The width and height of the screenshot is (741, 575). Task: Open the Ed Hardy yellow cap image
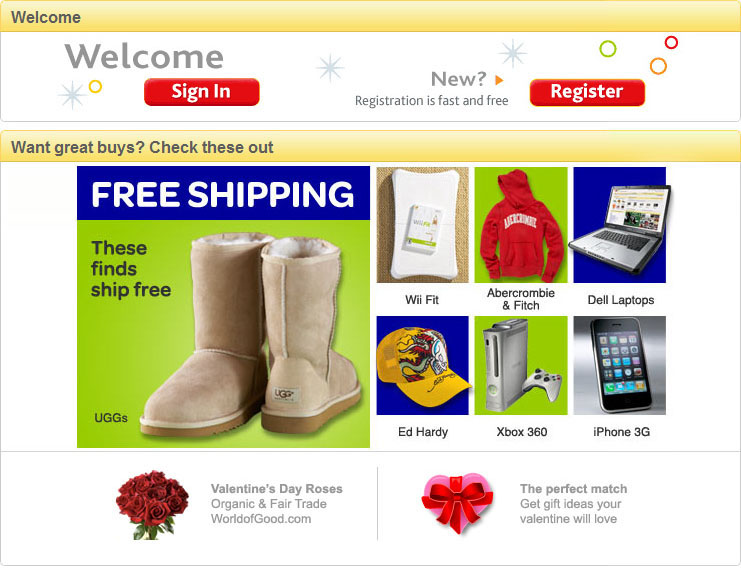coord(423,365)
